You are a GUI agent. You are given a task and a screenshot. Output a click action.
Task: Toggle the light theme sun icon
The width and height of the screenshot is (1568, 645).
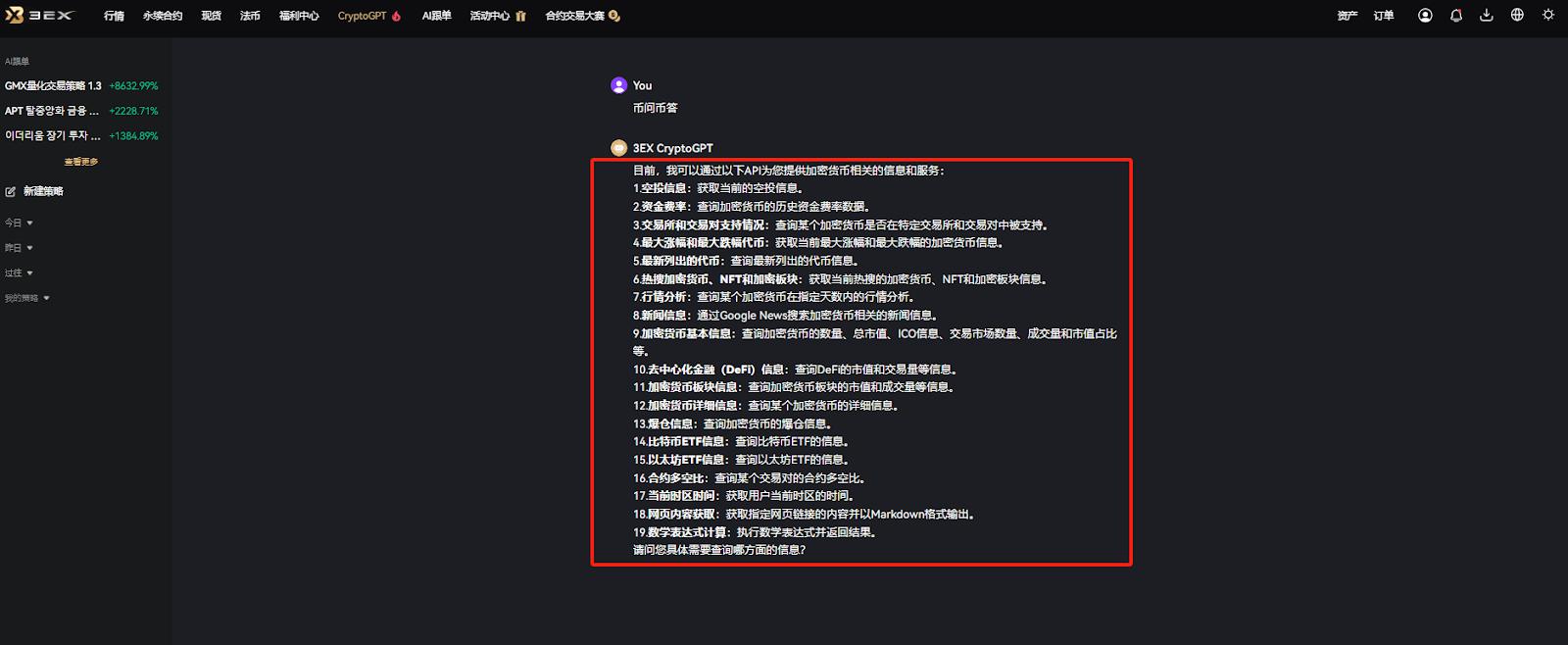[1548, 16]
